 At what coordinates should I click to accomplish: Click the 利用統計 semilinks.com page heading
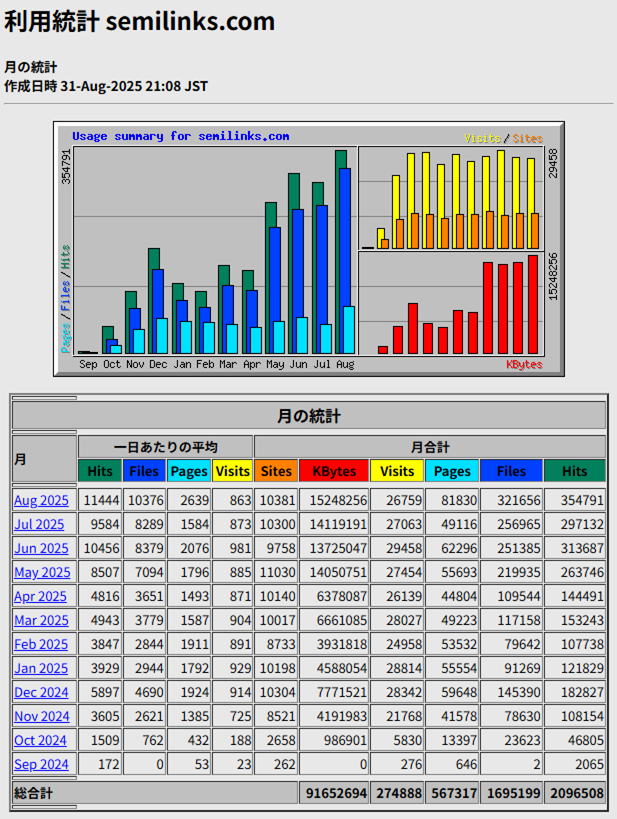pyautogui.click(x=139, y=22)
